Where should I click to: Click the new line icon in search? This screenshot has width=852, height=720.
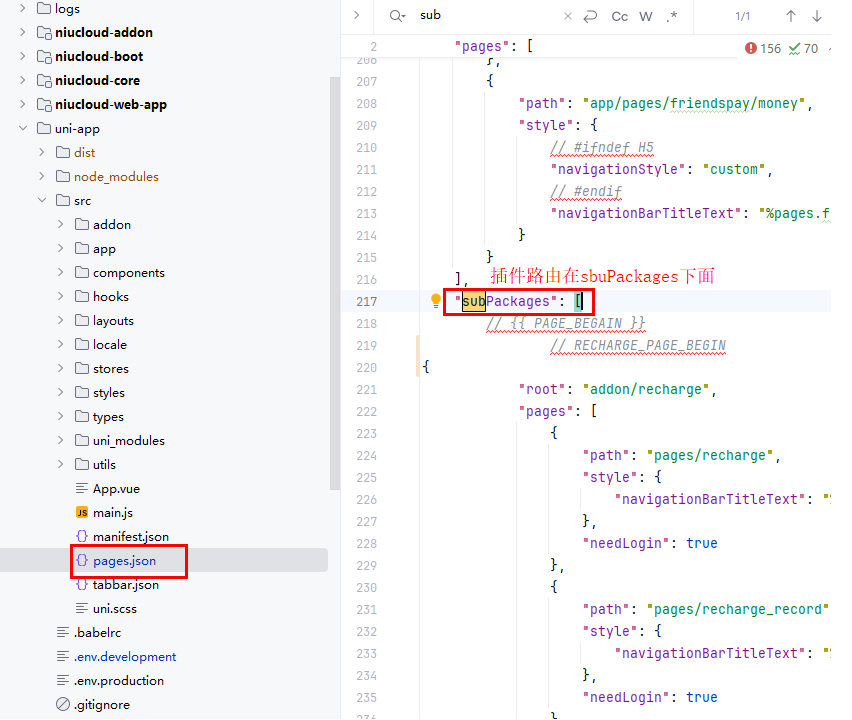(591, 16)
